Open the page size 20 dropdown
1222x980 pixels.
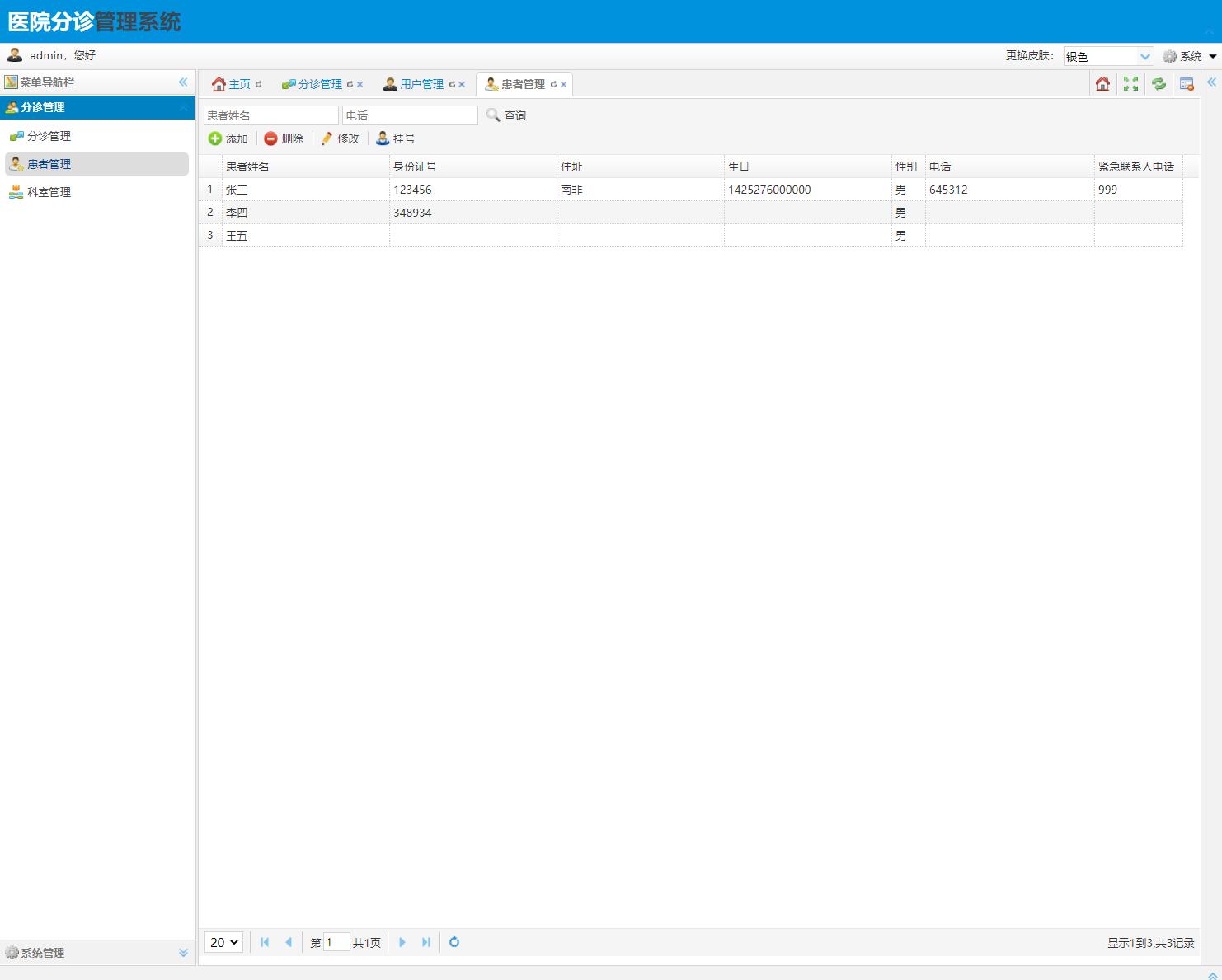point(224,942)
